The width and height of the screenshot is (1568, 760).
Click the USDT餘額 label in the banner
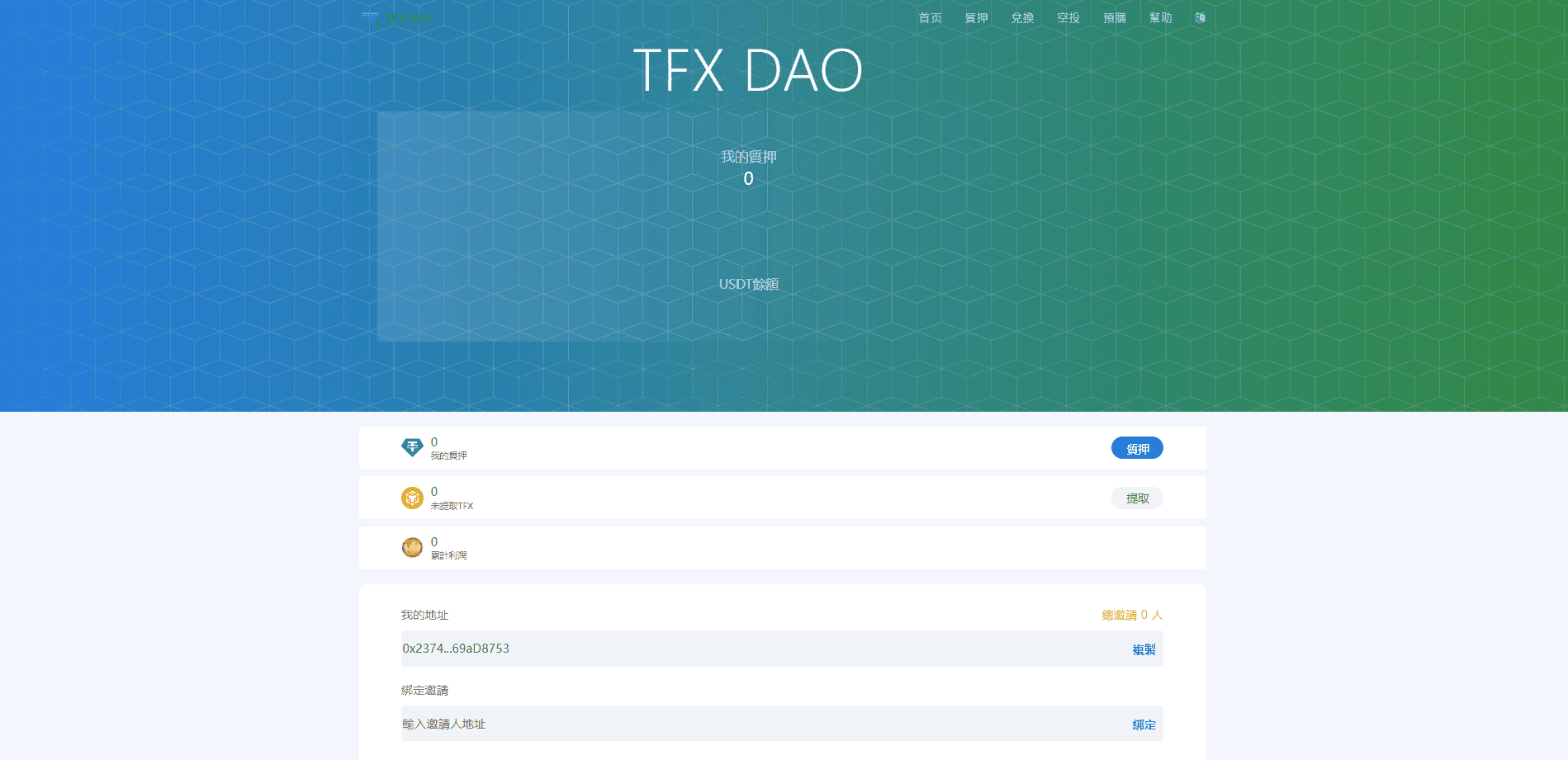coord(748,284)
